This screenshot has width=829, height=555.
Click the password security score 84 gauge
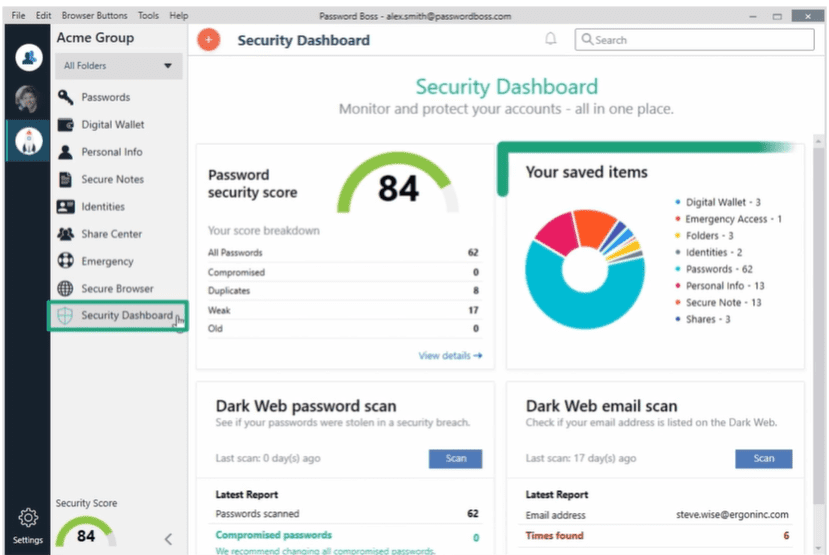coord(398,184)
